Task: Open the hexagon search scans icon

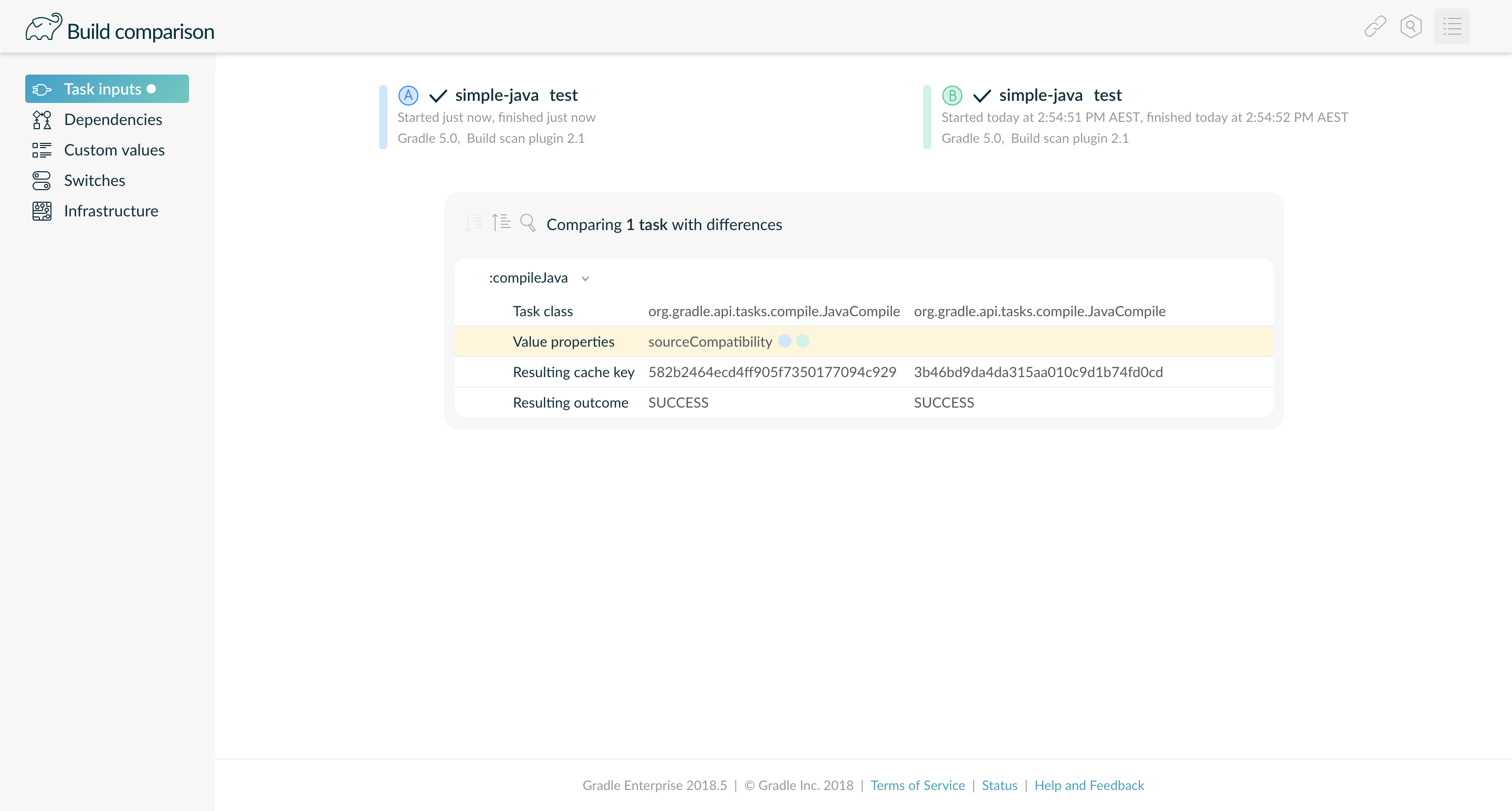Action: pyautogui.click(x=1411, y=26)
